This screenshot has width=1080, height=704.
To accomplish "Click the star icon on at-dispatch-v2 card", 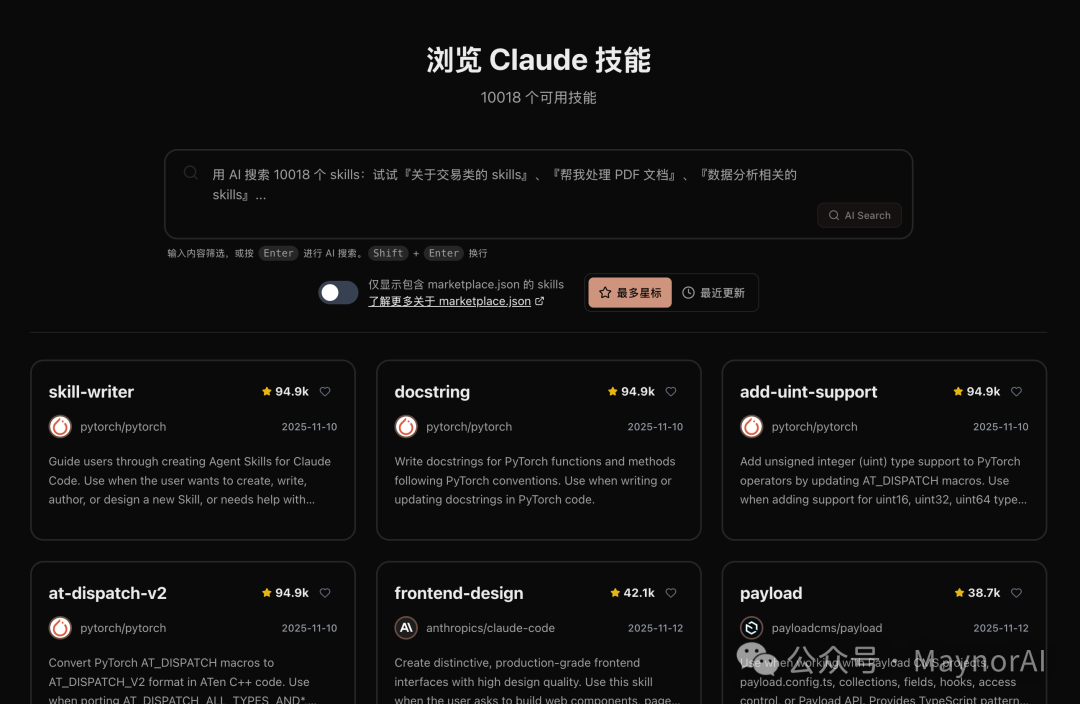I will pos(267,592).
